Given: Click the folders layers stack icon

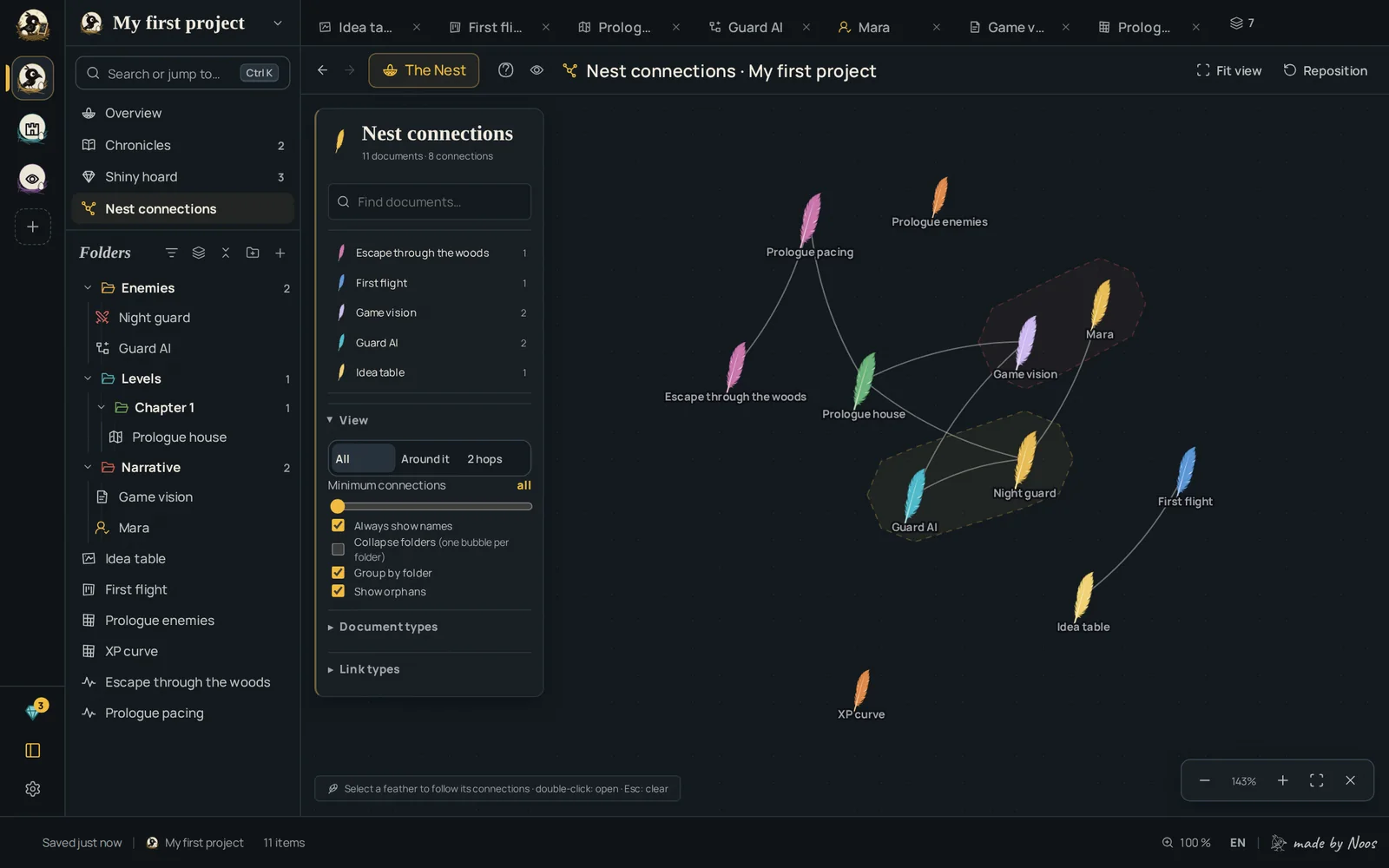Looking at the screenshot, I should pos(199,253).
